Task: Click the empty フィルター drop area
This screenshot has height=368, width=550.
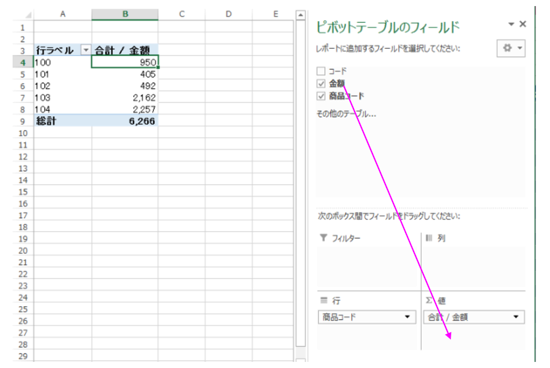Action: pyautogui.click(x=368, y=267)
